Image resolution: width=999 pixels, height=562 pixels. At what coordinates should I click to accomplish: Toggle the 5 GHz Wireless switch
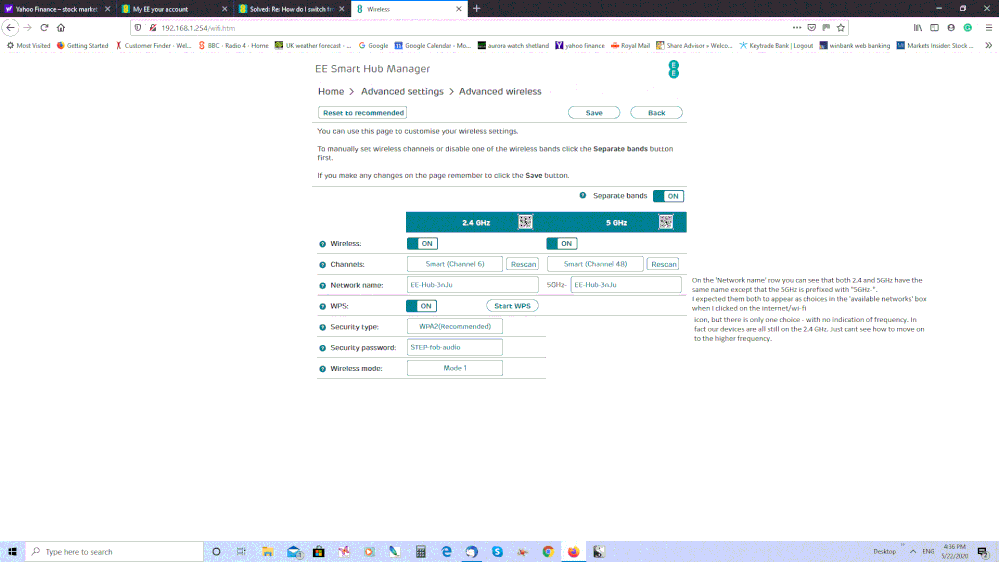tap(562, 243)
